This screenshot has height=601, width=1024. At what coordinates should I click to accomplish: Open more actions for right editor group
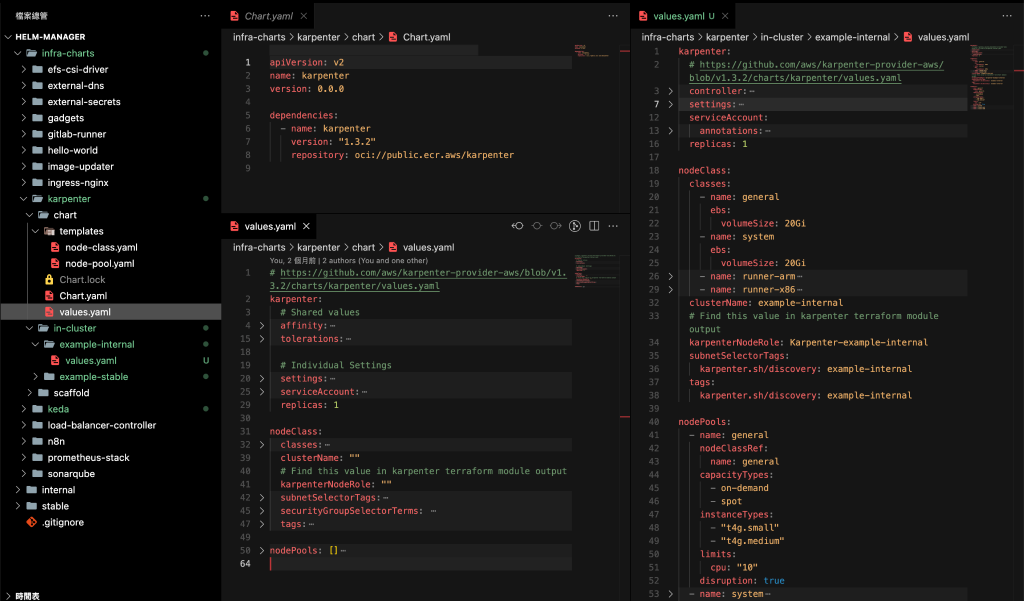(1006, 16)
